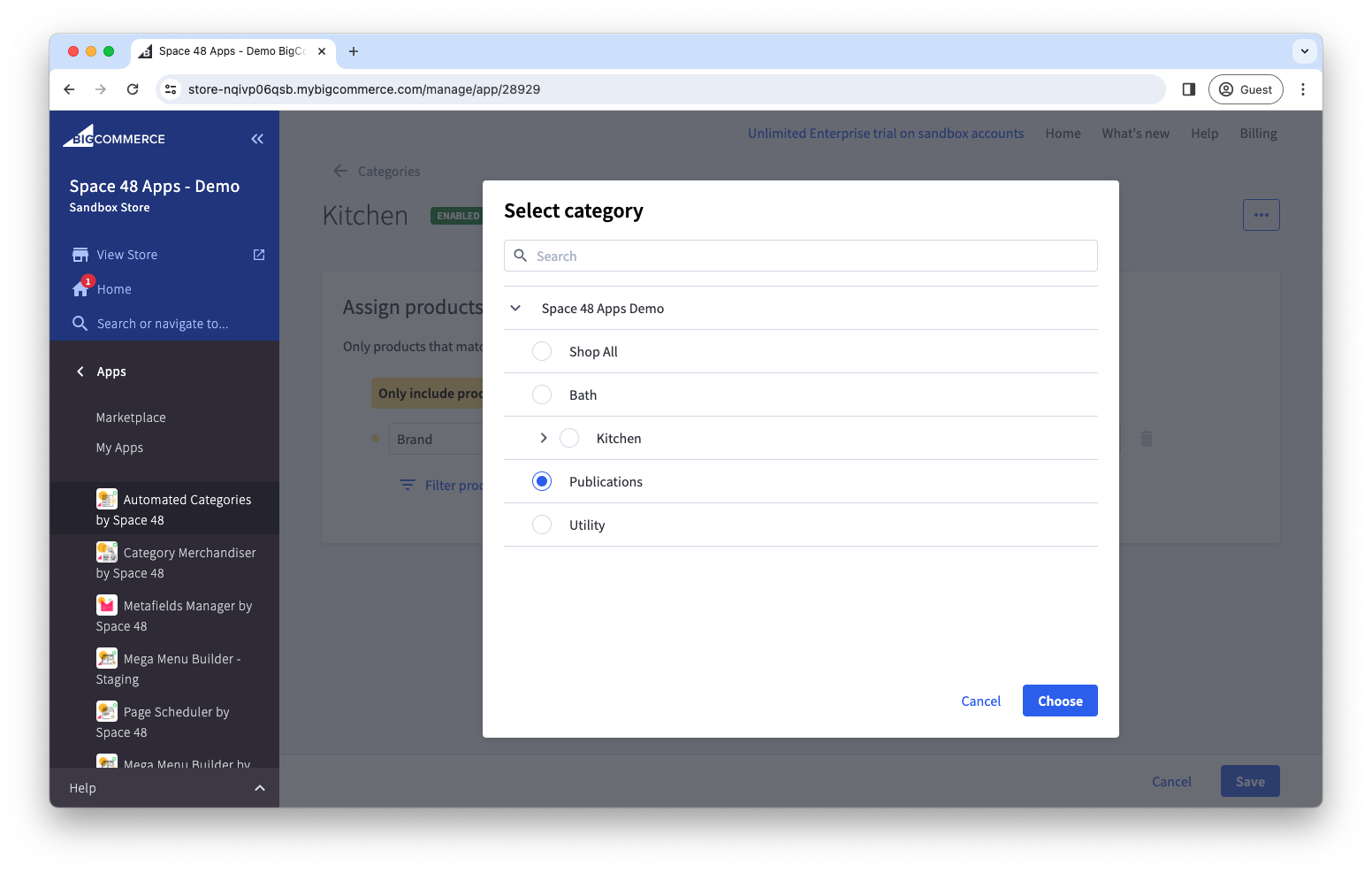Viewport: 1372px width, 873px height.
Task: Click the Category Merchandiser app icon
Action: (107, 552)
